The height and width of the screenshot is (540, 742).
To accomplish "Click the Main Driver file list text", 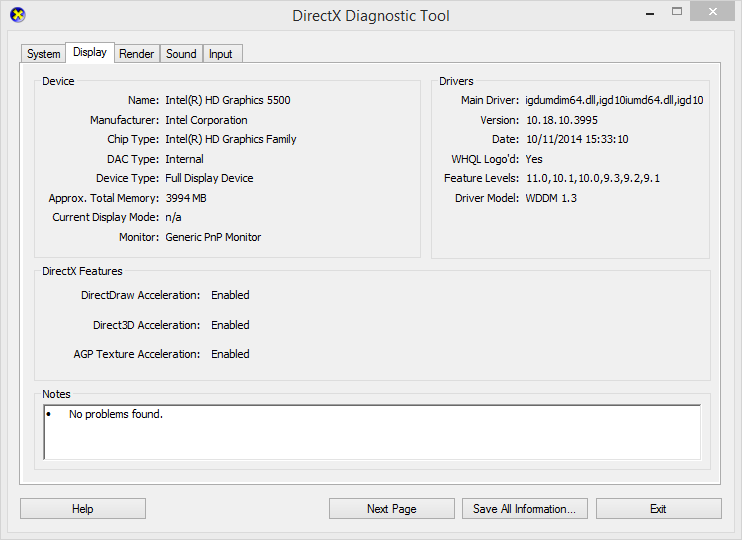I will click(614, 100).
